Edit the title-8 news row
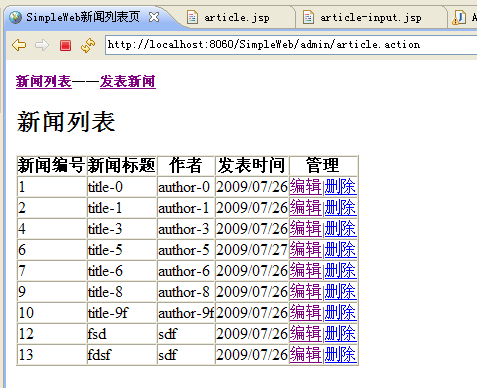The width and height of the screenshot is (477, 388). (305, 292)
